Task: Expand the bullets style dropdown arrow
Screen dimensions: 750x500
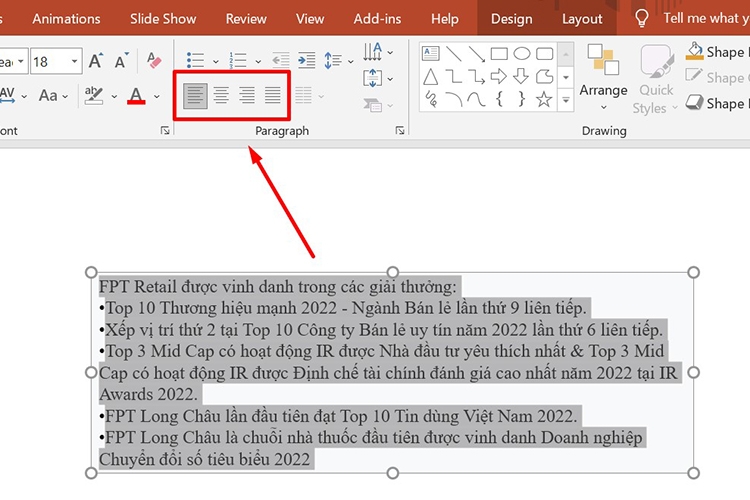Action: (216, 61)
